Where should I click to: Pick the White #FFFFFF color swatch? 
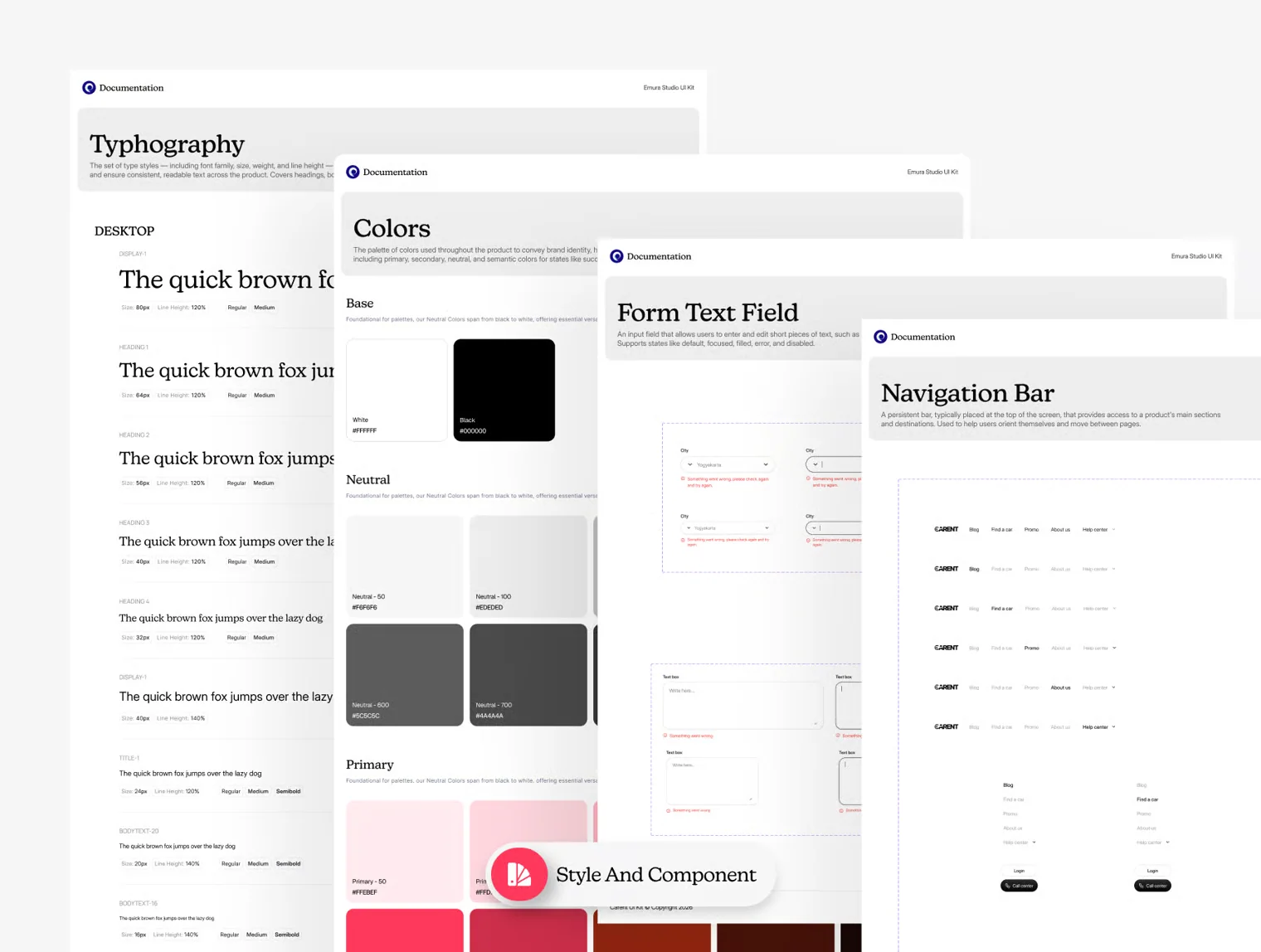point(397,390)
